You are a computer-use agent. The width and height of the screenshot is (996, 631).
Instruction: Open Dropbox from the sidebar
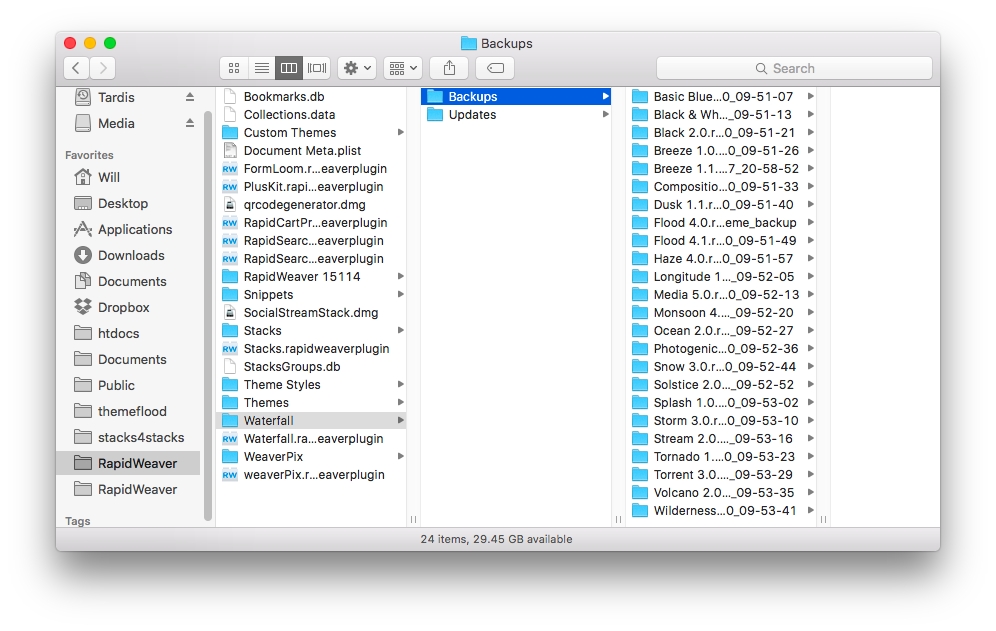pyautogui.click(x=123, y=308)
